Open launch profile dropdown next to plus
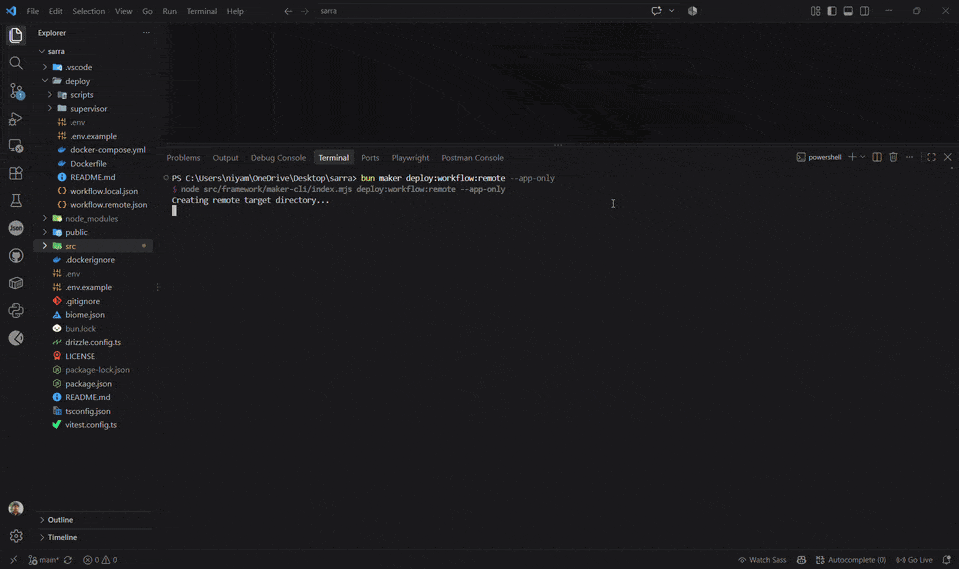Viewport: 959px width, 569px height. (862, 157)
